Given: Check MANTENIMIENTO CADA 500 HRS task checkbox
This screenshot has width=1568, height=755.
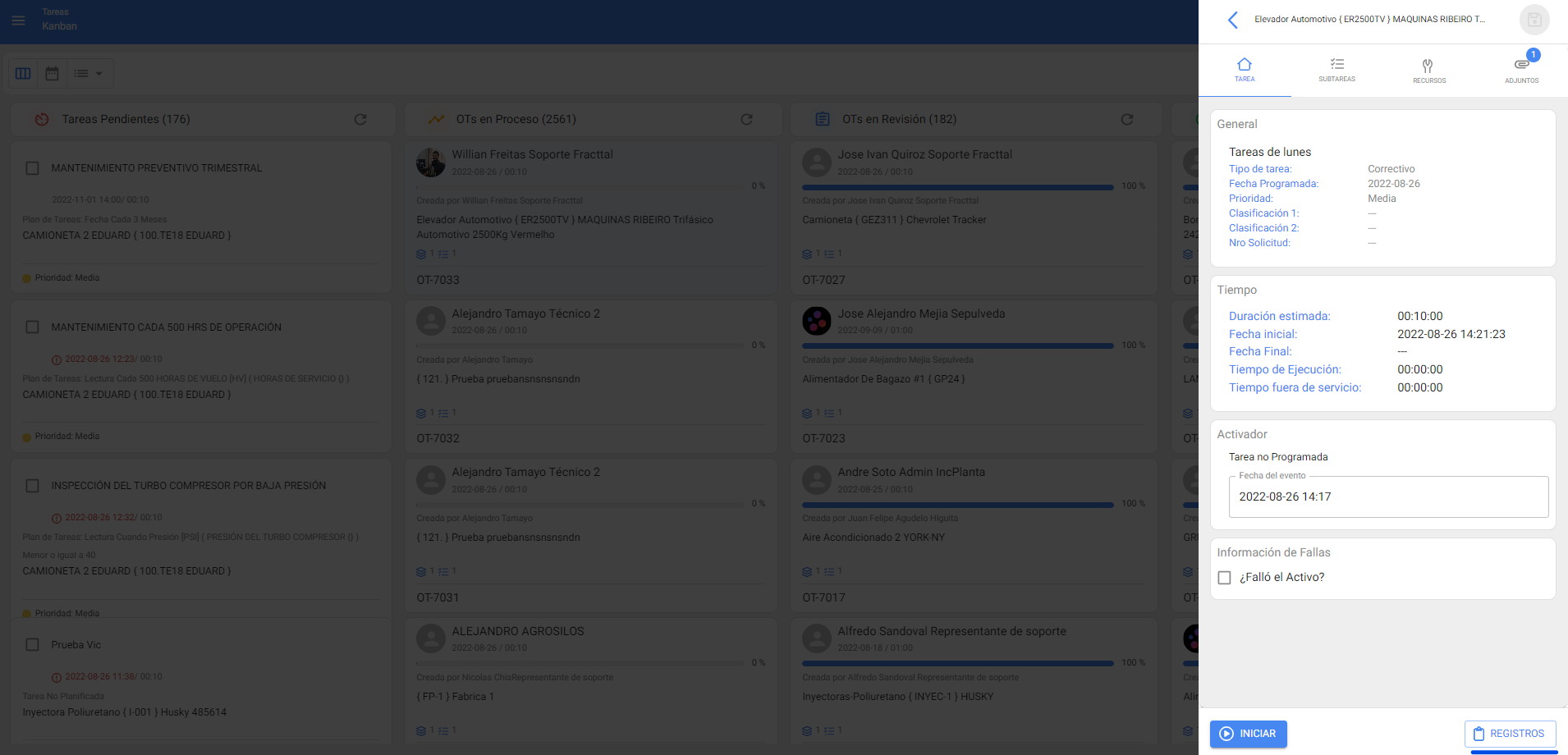Looking at the screenshot, I should tap(33, 327).
